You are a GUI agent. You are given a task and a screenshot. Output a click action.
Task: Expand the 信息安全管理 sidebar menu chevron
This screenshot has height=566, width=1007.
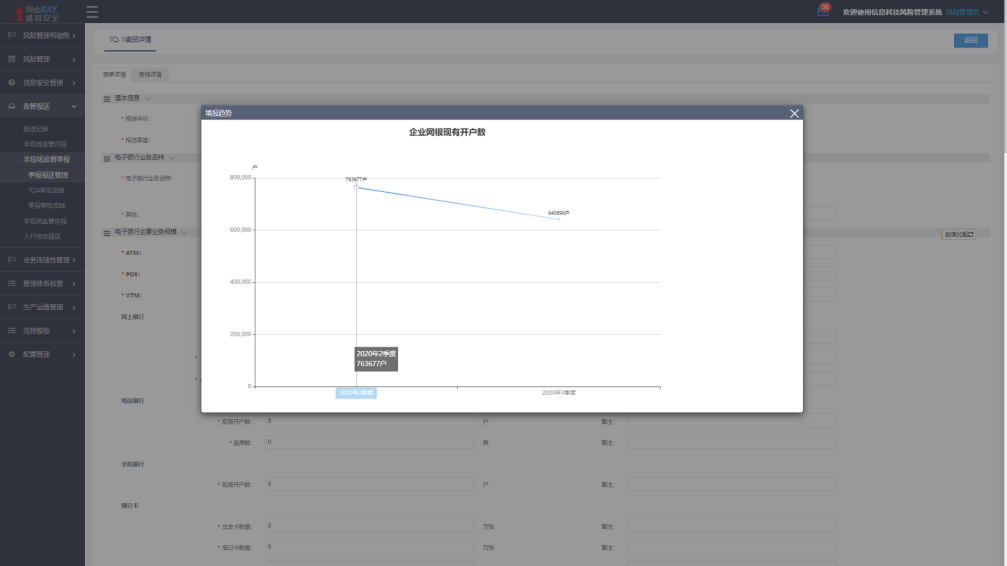click(74, 83)
